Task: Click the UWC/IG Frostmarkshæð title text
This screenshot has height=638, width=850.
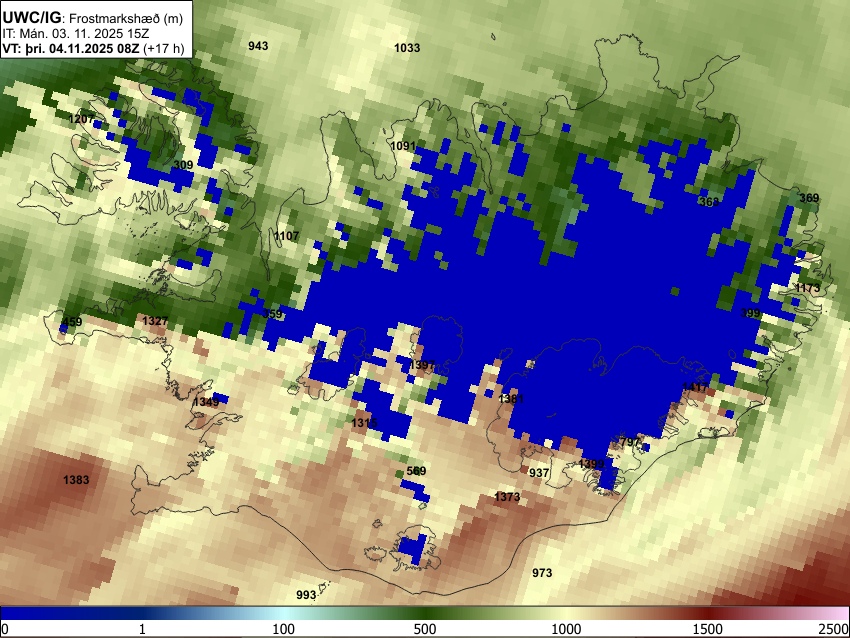Action: point(93,18)
